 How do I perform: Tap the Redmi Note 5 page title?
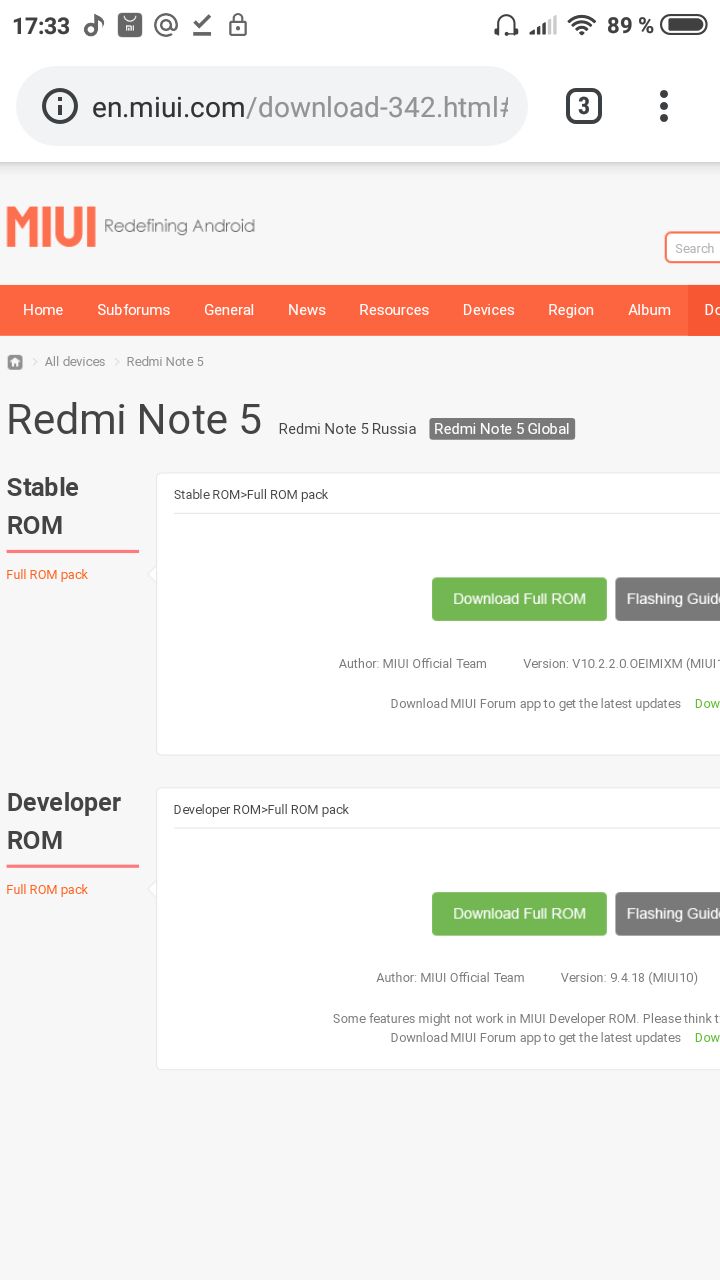click(134, 420)
